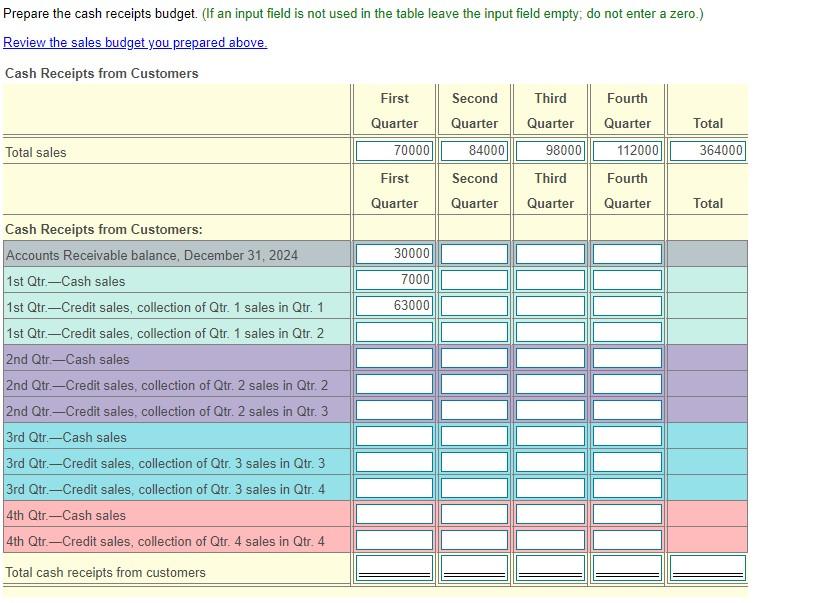Select Qtr. 2 sales in Qtr. 3 First Quarter field
Screen dimensions: 831x603
(x=394, y=410)
